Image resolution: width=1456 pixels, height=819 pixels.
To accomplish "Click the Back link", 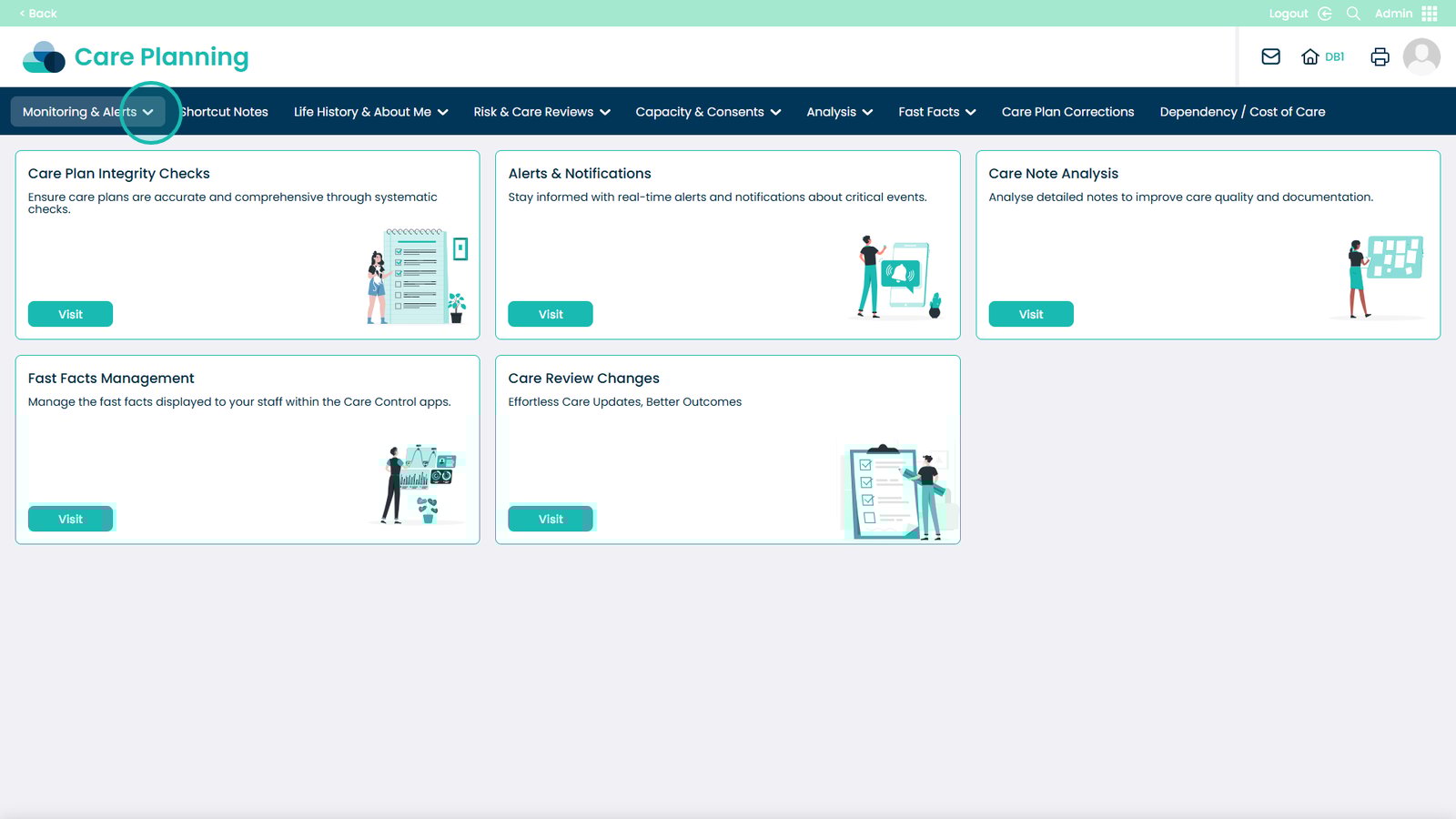I will pyautogui.click(x=38, y=14).
